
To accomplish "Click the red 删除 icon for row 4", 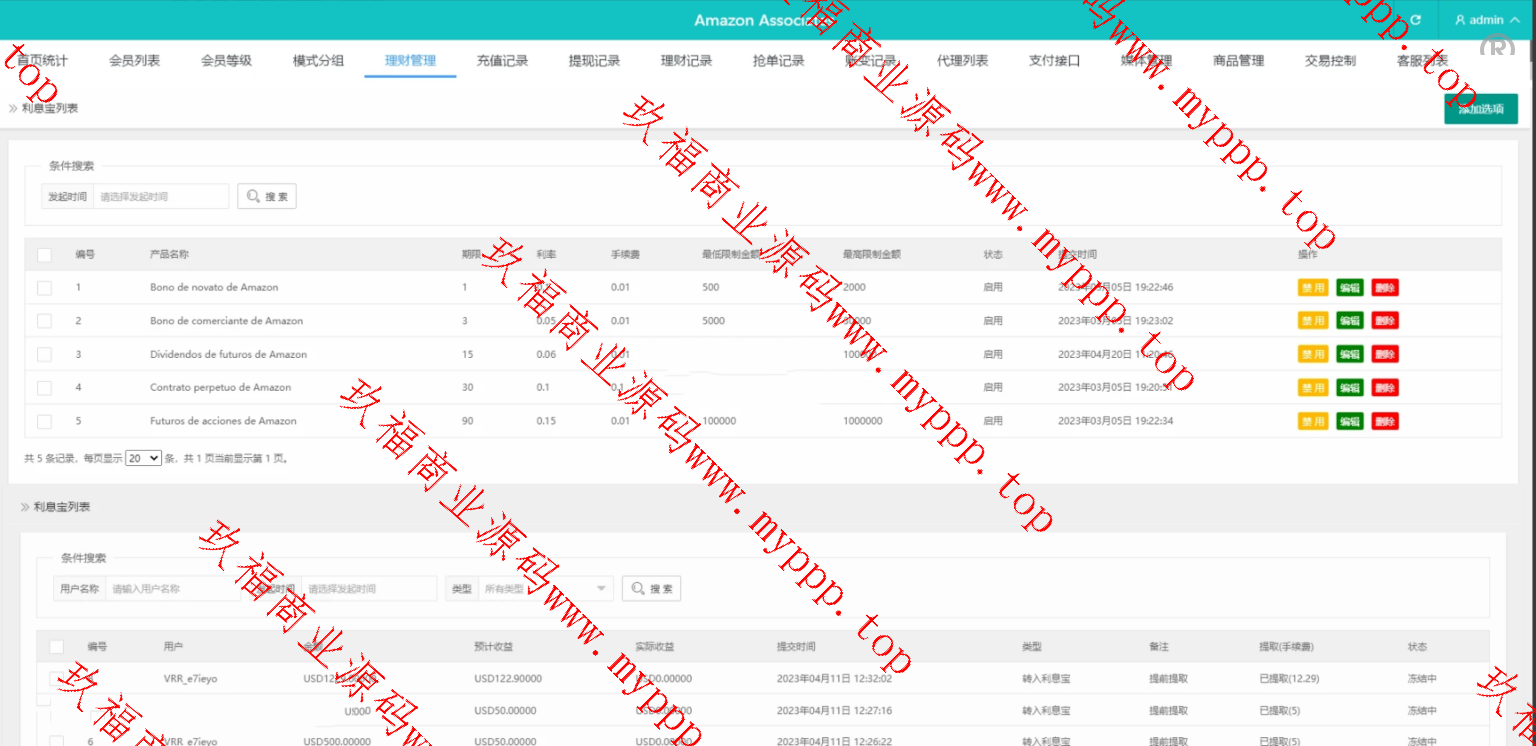I will [x=1385, y=388].
